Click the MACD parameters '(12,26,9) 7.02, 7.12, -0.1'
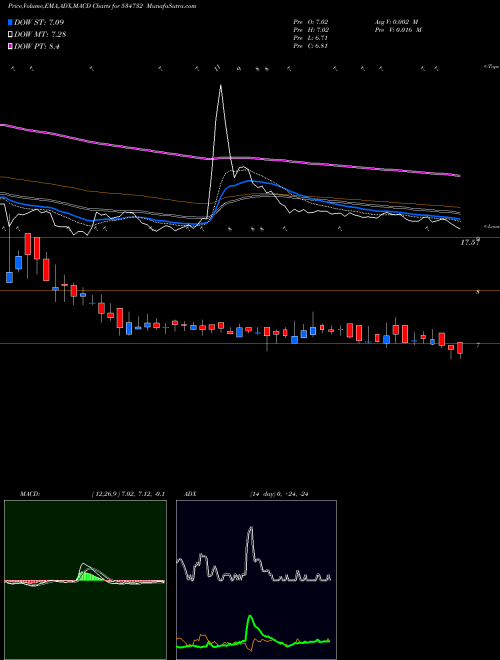 pos(128,494)
